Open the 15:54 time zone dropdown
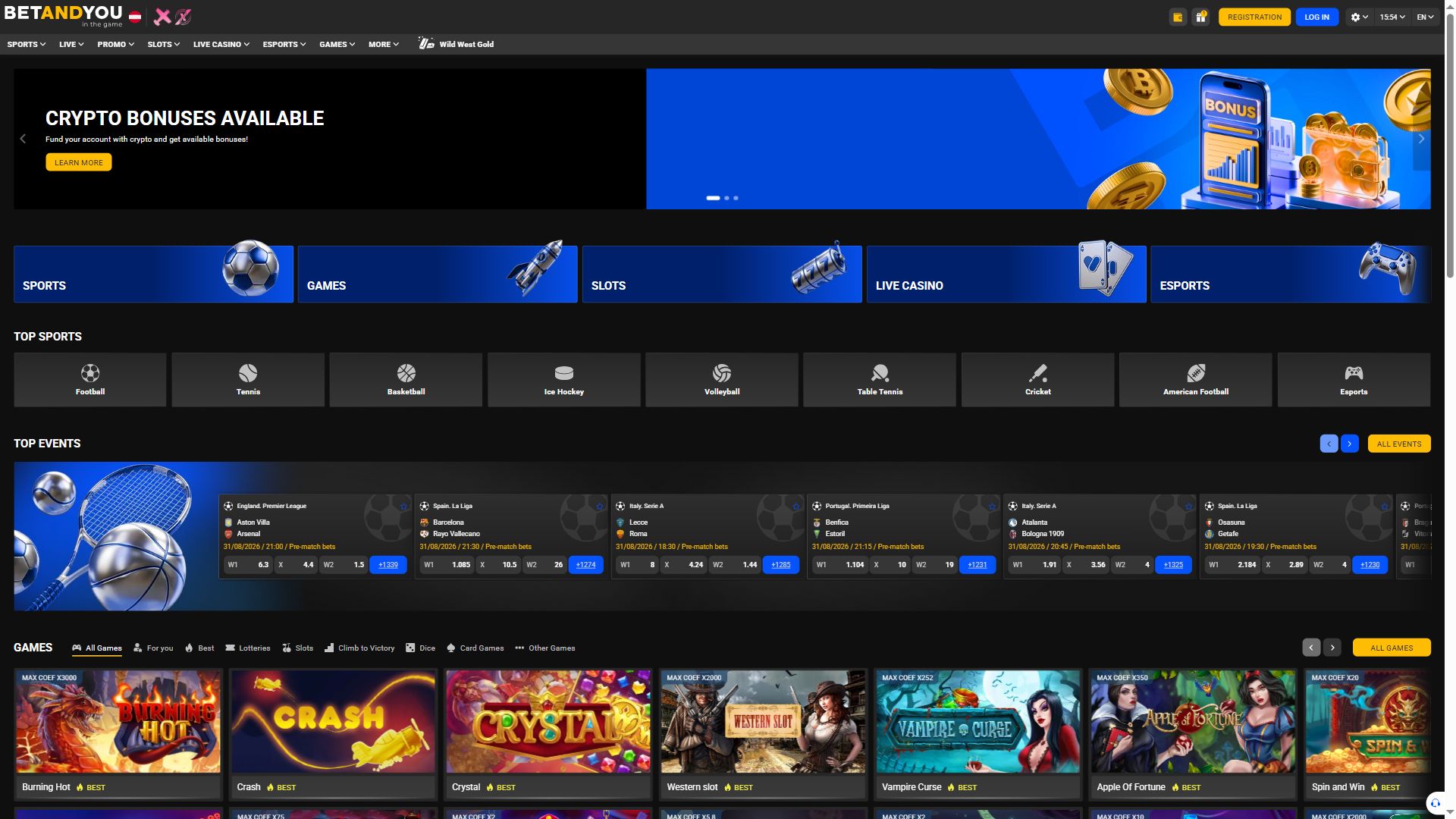This screenshot has width=1456, height=819. click(x=1392, y=17)
